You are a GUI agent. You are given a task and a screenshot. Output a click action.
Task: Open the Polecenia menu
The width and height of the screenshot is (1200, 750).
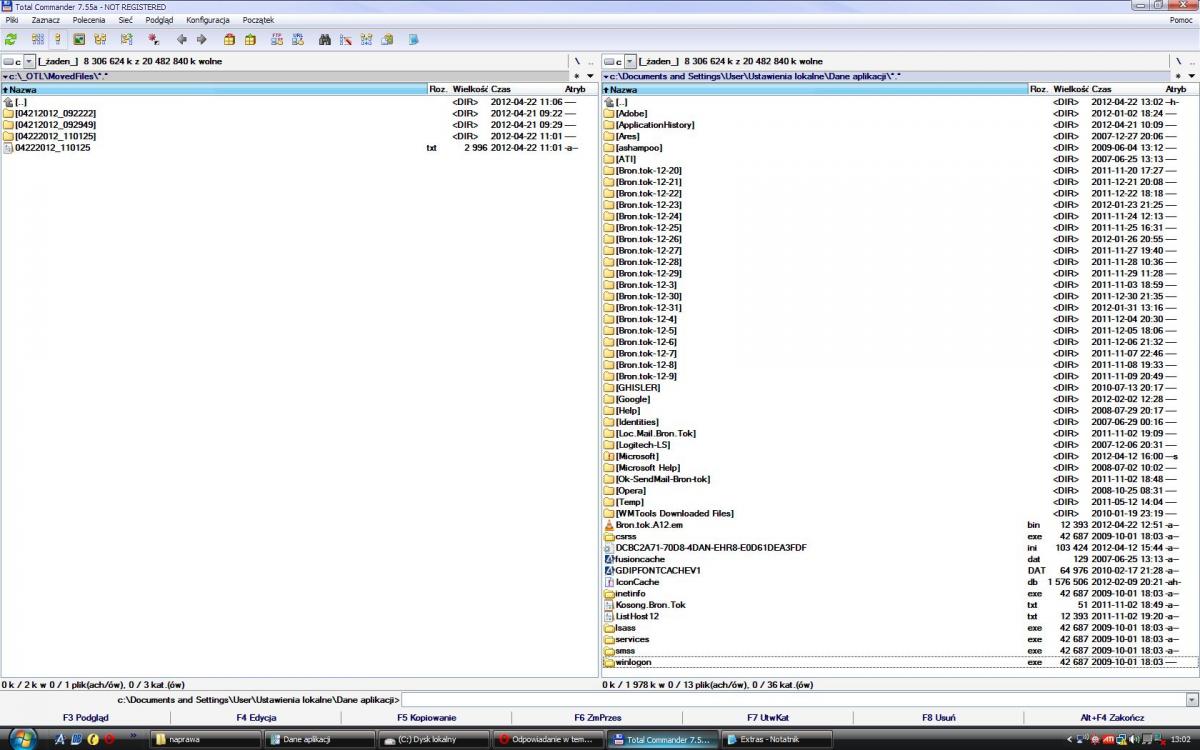89,20
